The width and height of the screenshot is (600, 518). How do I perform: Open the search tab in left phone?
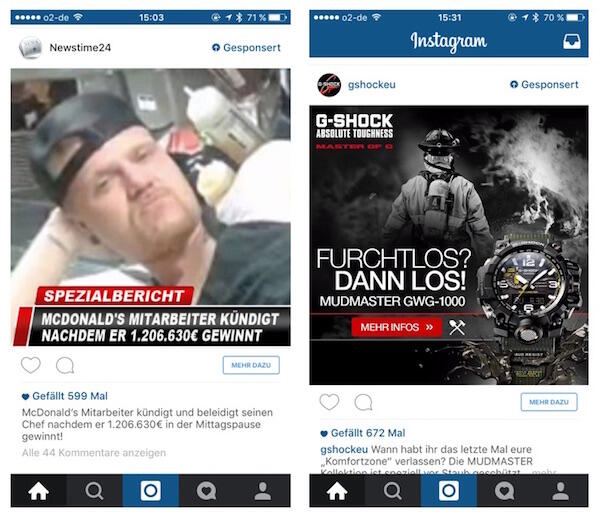[x=95, y=491]
